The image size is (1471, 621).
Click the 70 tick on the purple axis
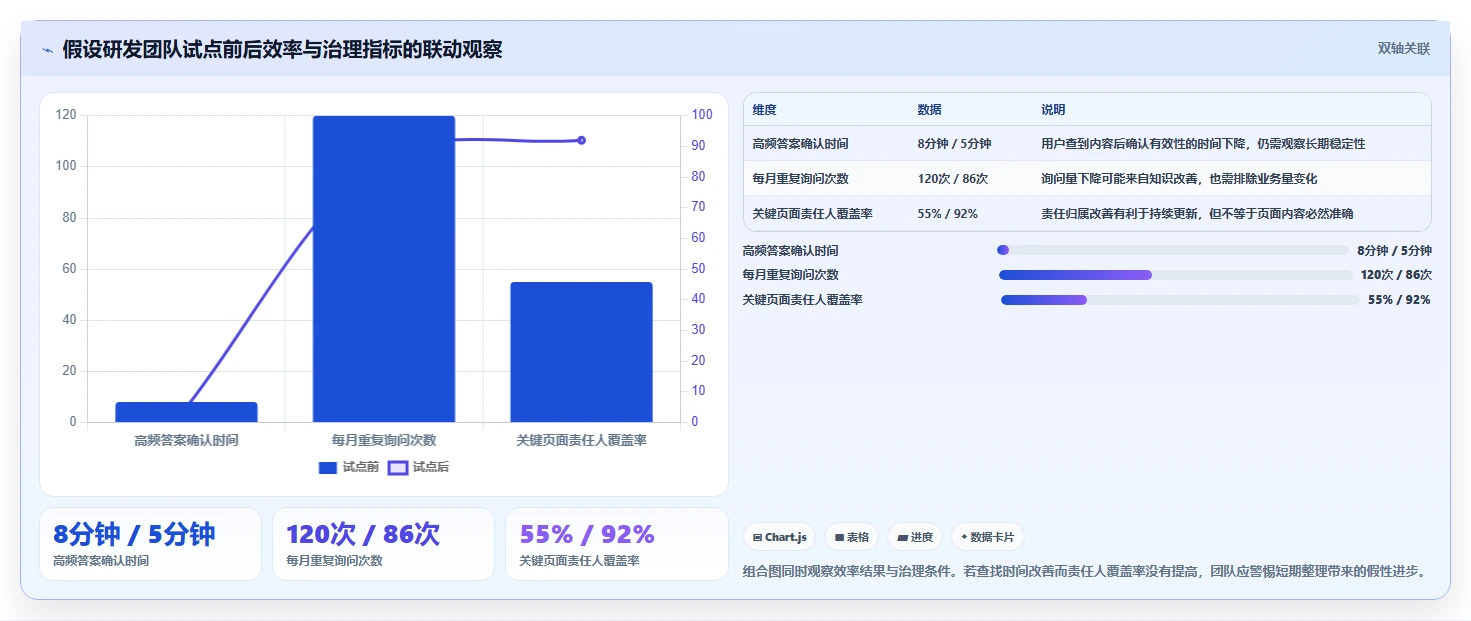coord(698,207)
